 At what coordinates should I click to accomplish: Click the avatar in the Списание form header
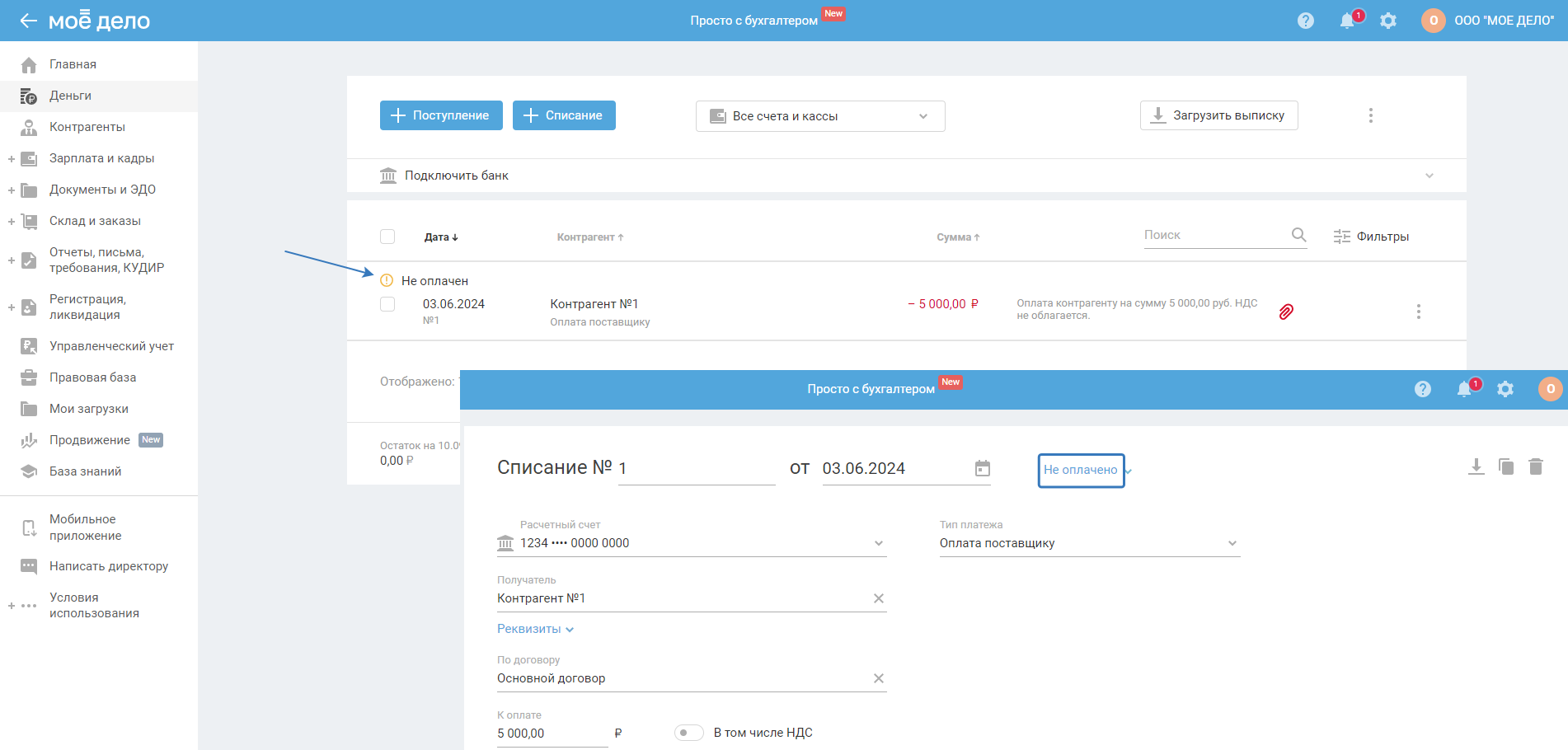pos(1551,389)
